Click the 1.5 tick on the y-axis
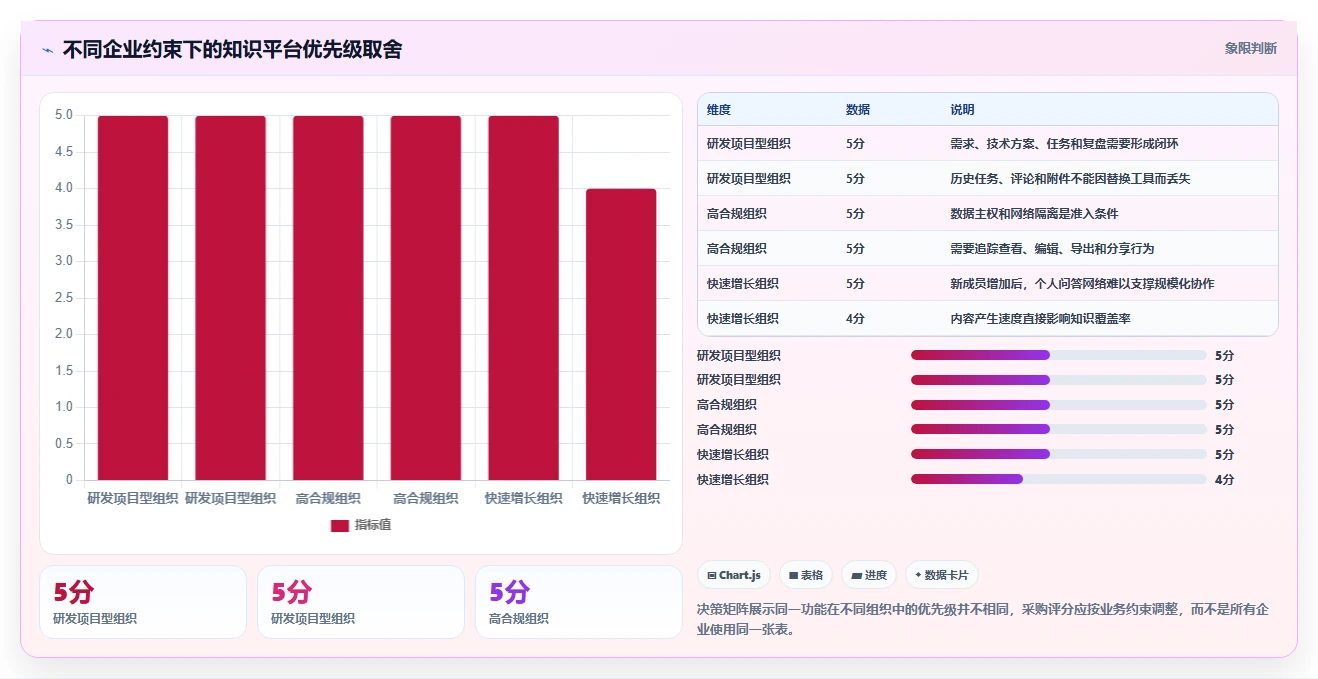This screenshot has width=1318, height=679. point(63,371)
